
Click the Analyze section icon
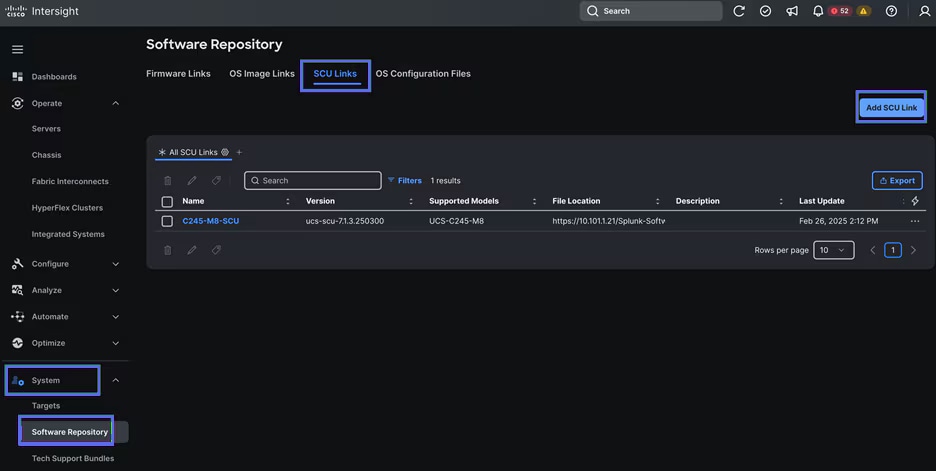coord(17,290)
